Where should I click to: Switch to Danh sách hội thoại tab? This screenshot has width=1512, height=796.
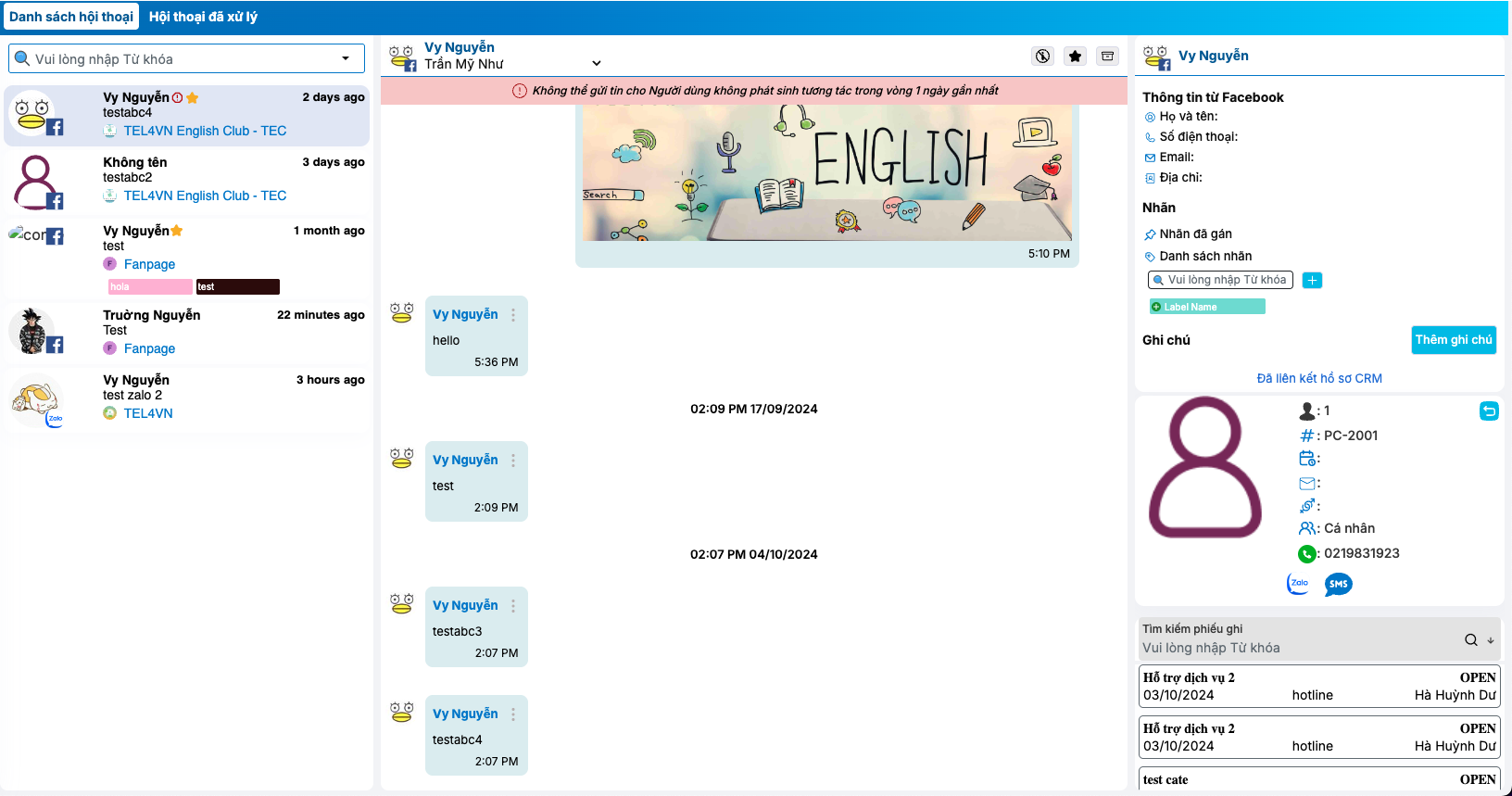tap(71, 17)
